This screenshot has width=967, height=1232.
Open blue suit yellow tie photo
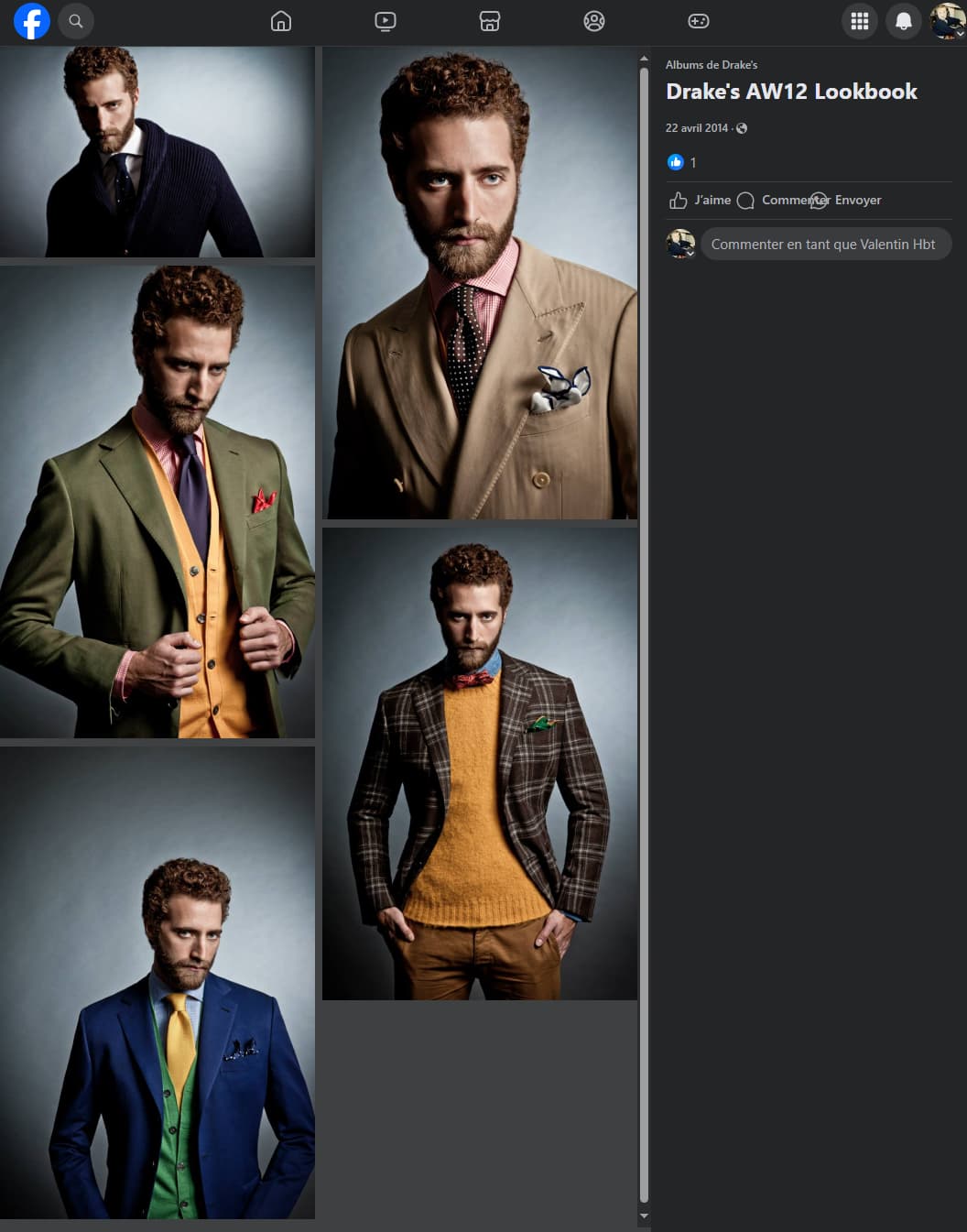pos(158,983)
